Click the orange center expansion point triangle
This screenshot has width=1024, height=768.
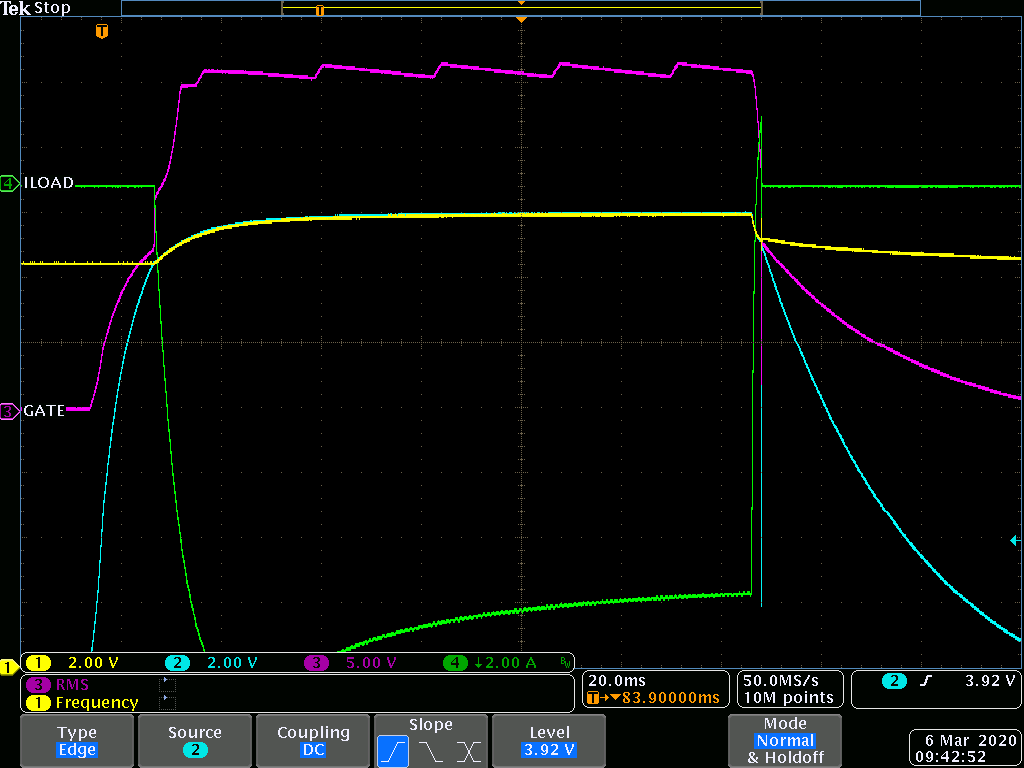520,20
